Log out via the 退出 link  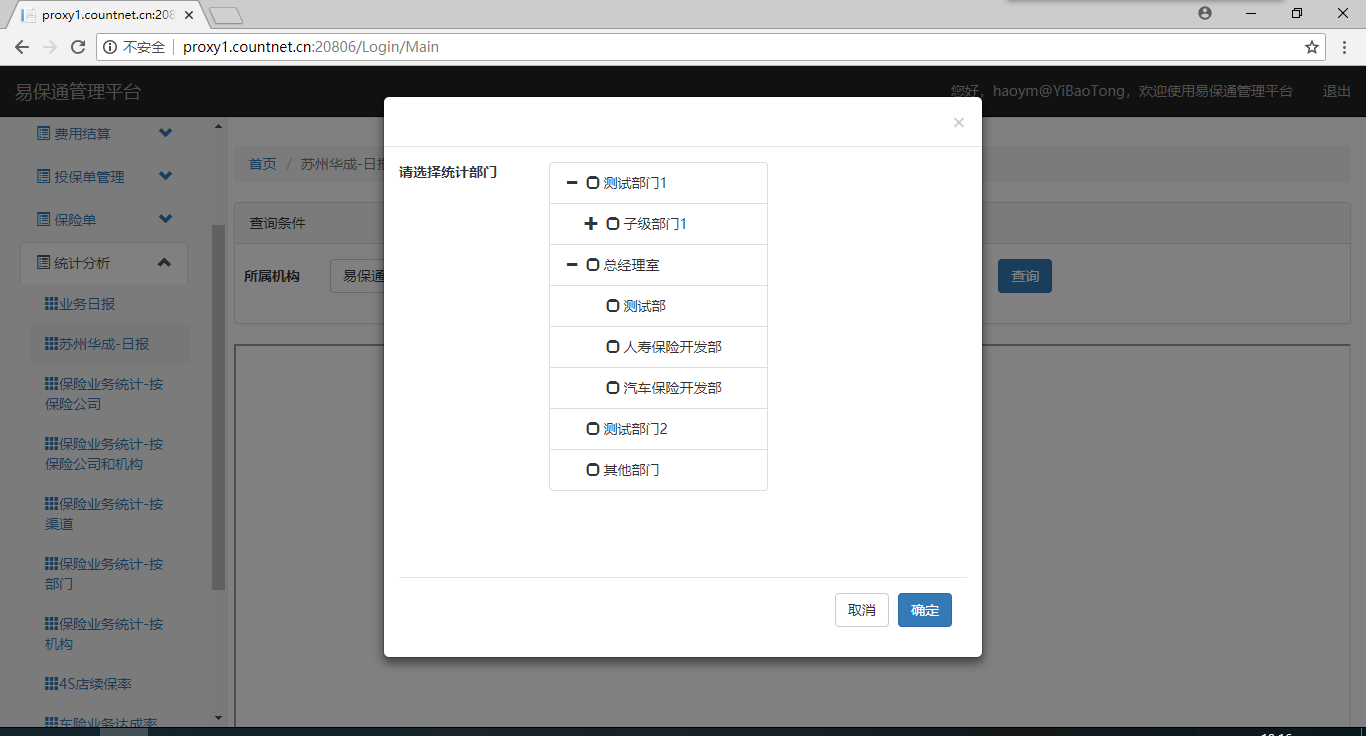pyautogui.click(x=1337, y=91)
